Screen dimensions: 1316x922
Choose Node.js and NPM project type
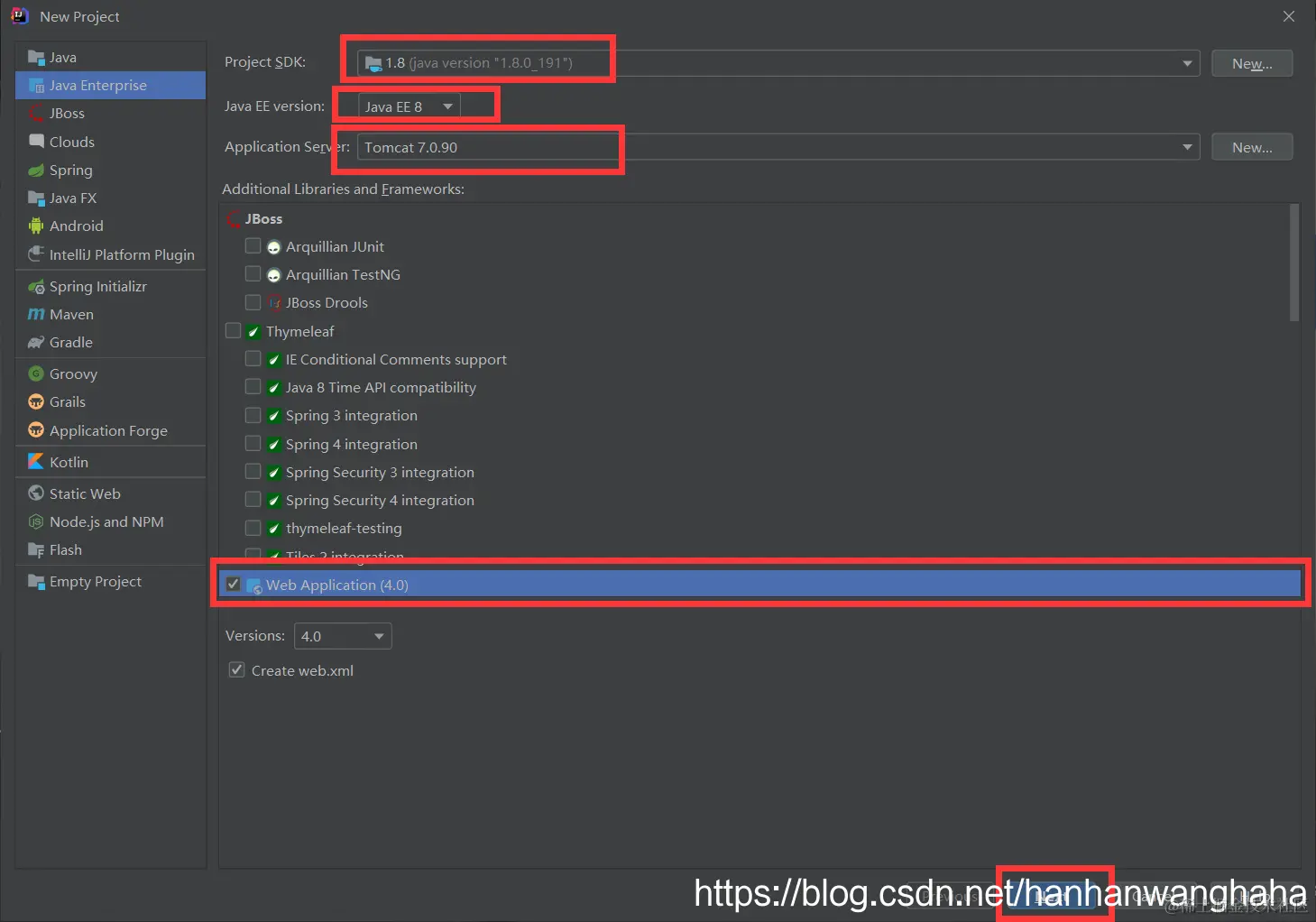pos(111,521)
